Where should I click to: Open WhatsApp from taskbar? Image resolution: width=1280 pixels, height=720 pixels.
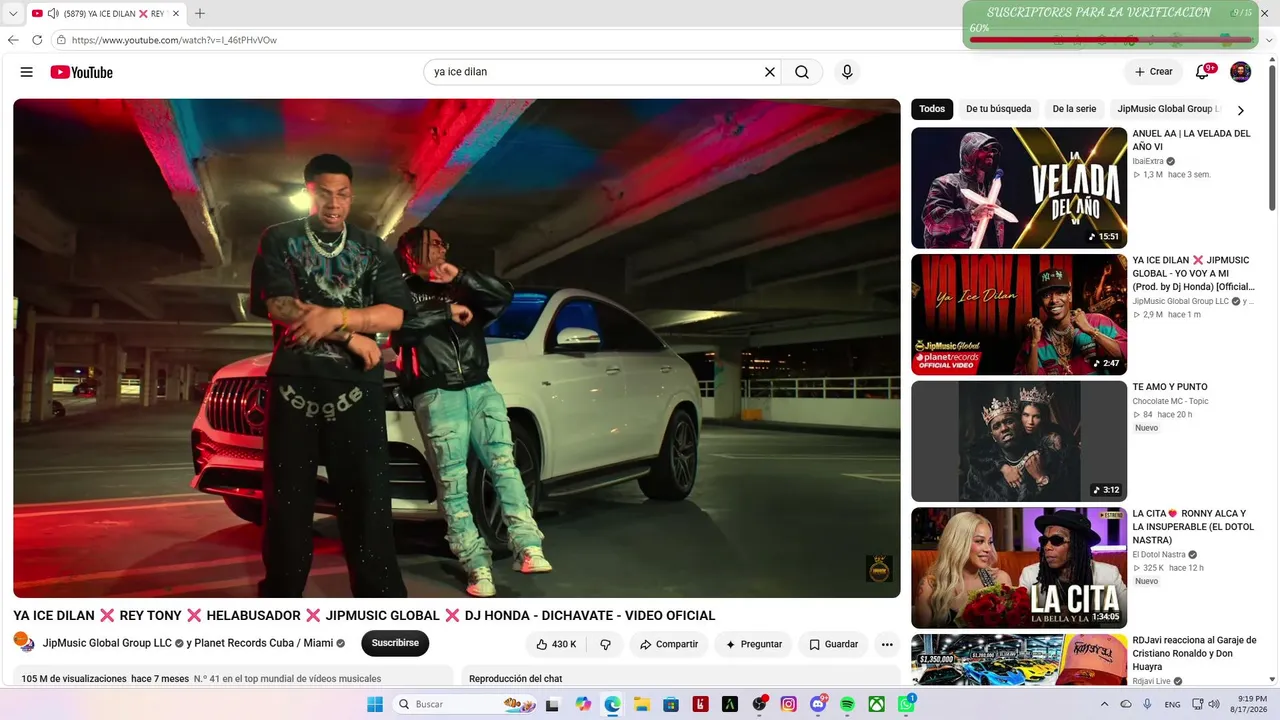(x=906, y=704)
